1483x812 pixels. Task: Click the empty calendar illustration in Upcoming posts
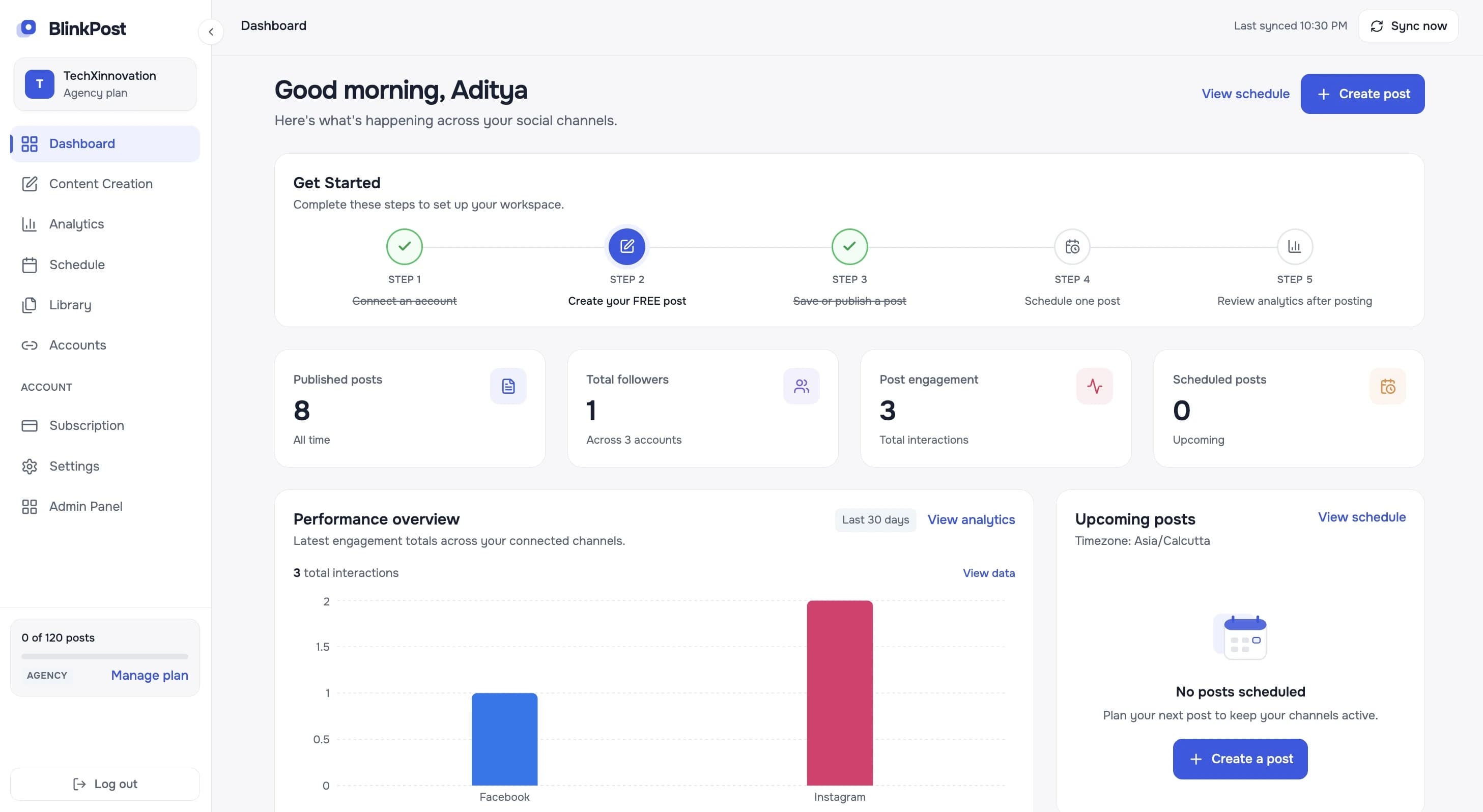coord(1240,637)
